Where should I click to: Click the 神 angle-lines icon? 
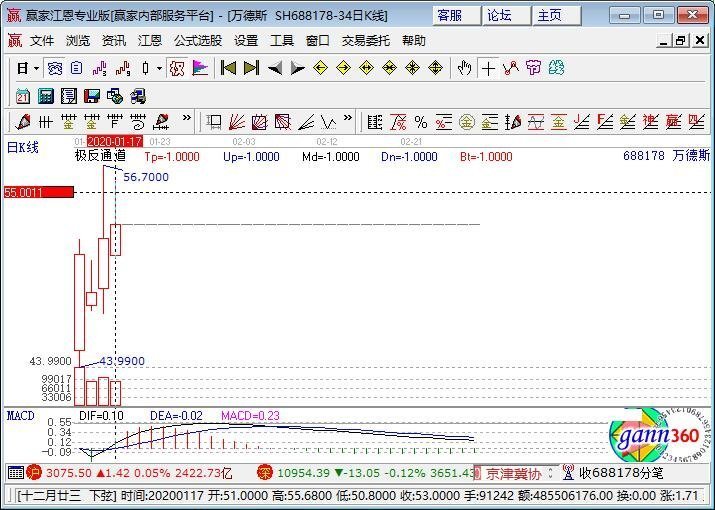651,122
